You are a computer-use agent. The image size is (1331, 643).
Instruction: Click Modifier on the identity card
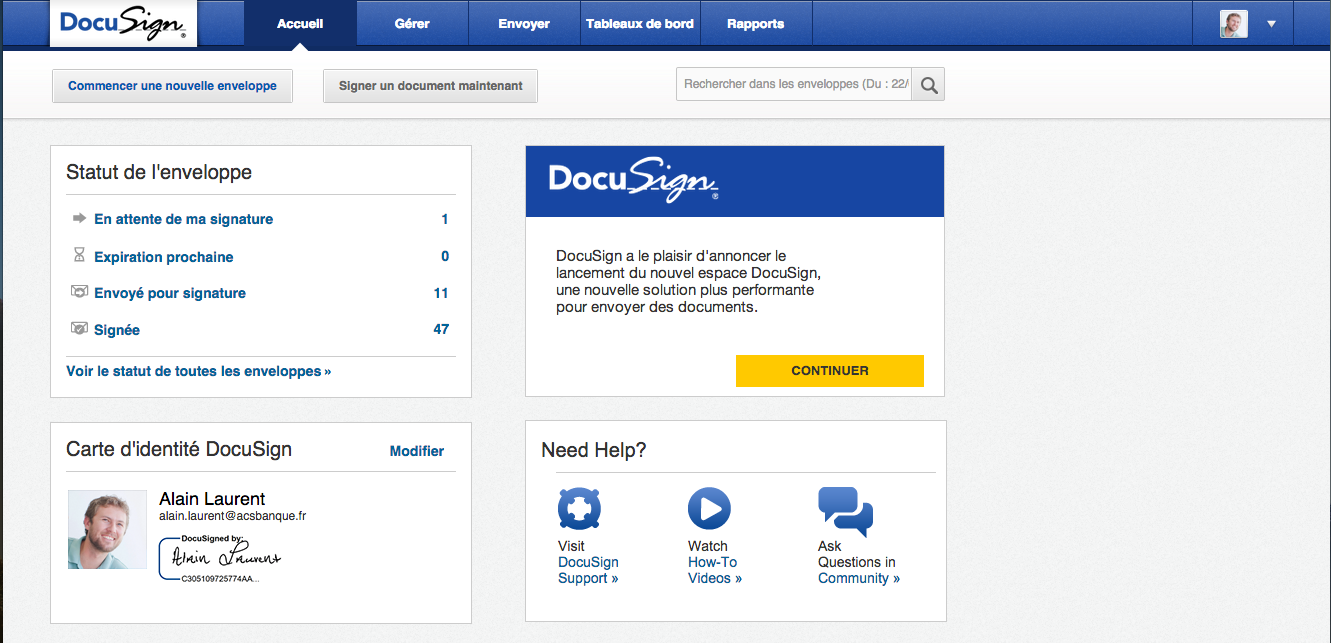(x=416, y=451)
